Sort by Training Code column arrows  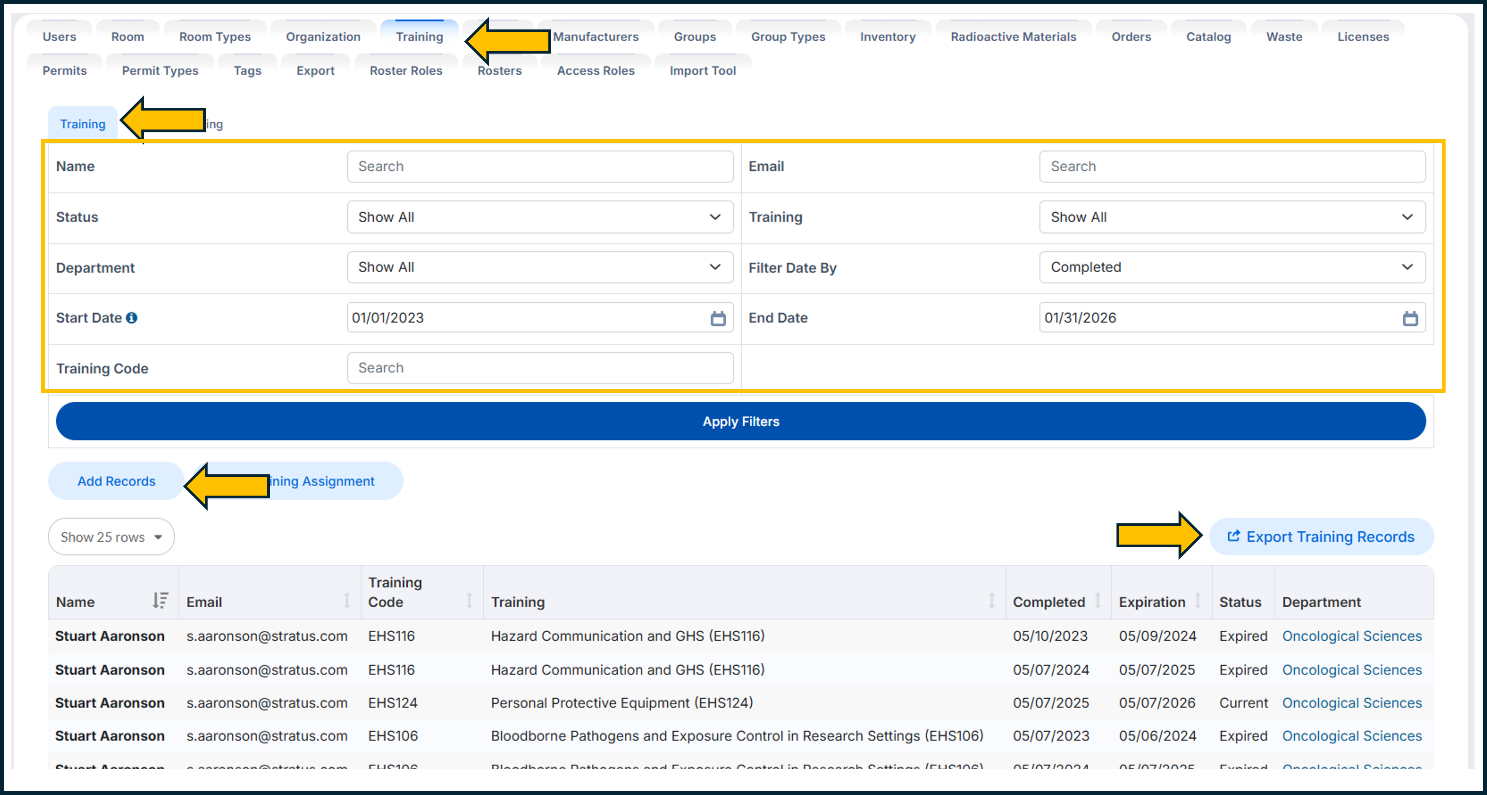pyautogui.click(x=469, y=601)
